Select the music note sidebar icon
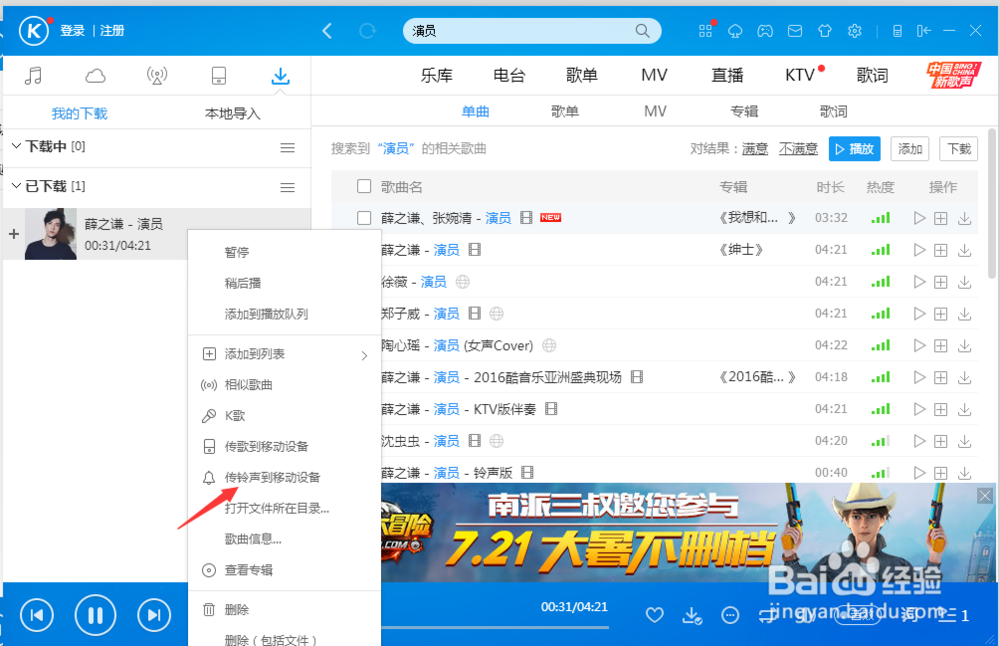 [35, 75]
